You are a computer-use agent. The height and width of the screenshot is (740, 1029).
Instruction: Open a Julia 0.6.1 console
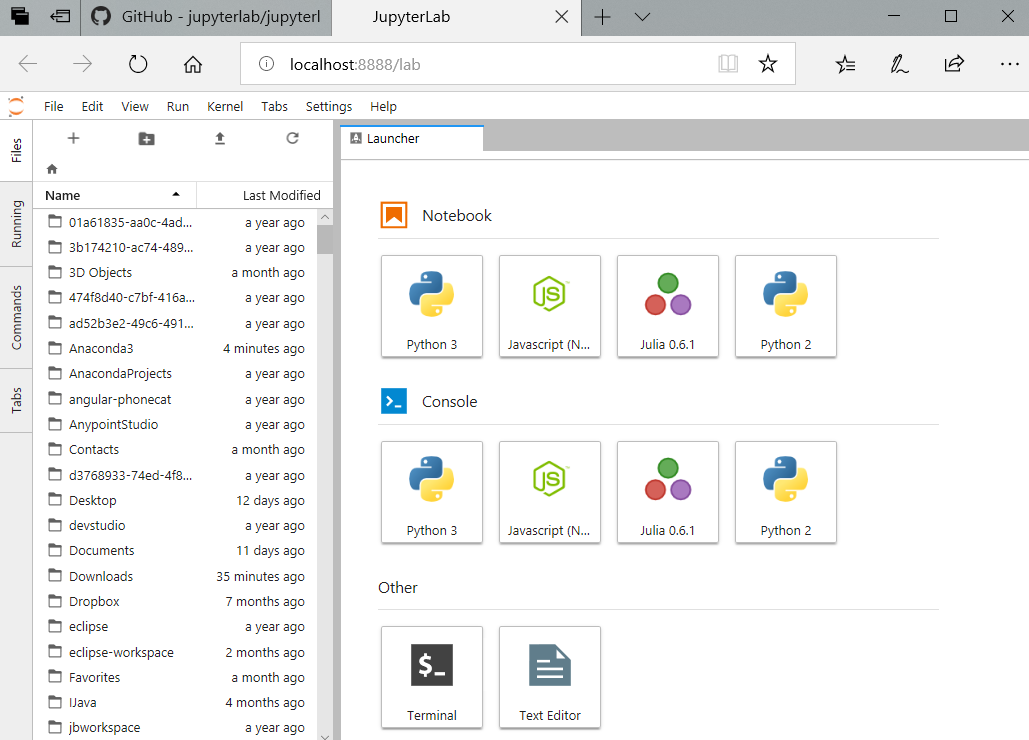[668, 492]
